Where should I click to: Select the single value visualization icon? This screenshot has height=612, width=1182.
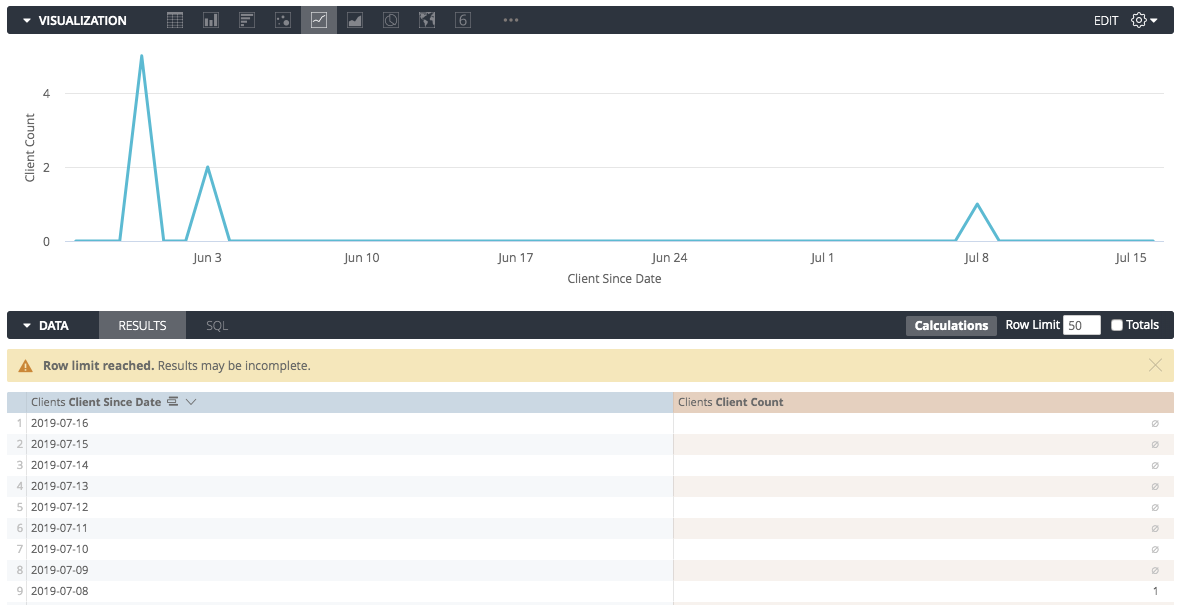(463, 20)
